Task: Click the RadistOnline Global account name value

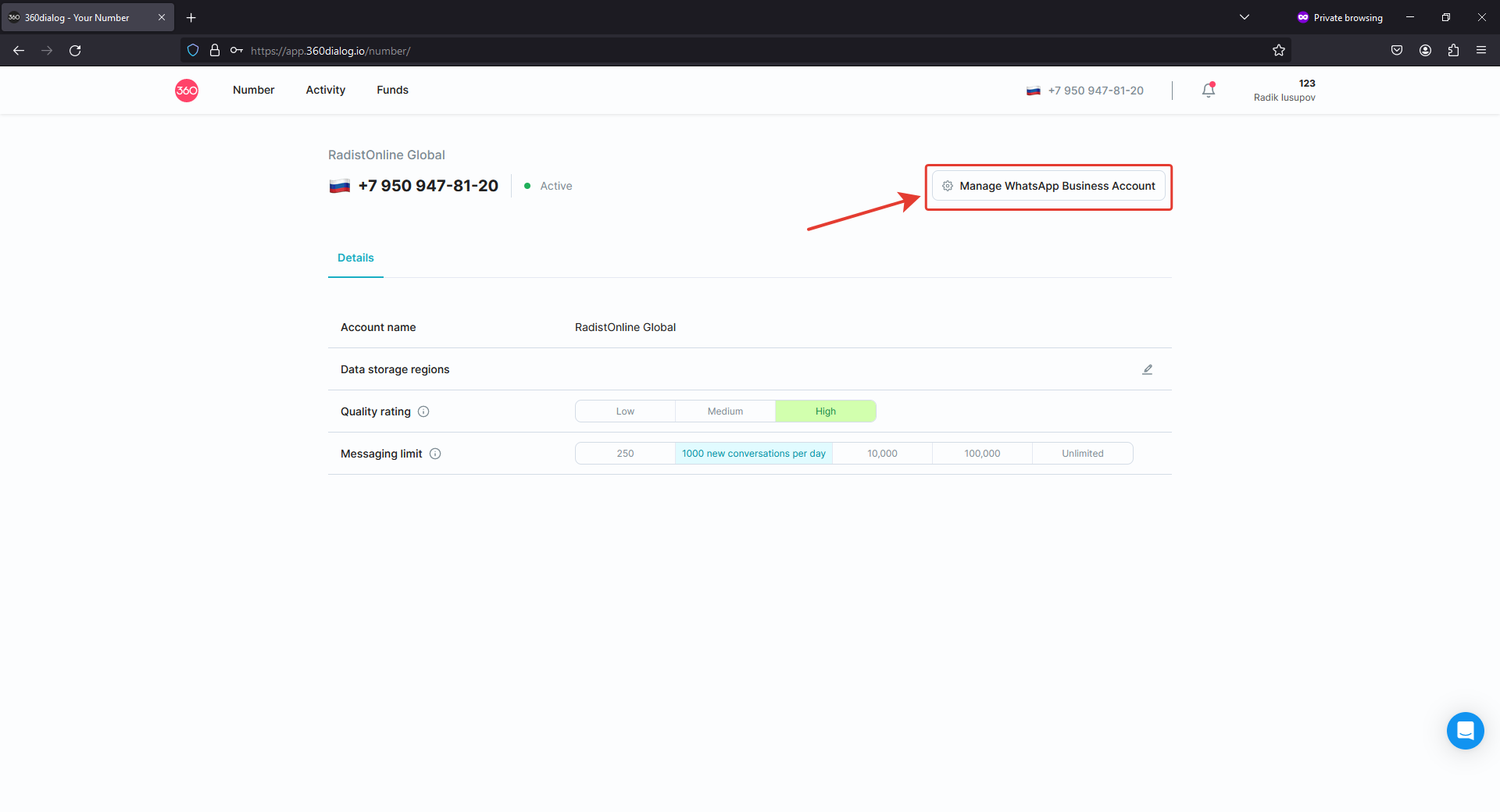Action: pos(625,327)
